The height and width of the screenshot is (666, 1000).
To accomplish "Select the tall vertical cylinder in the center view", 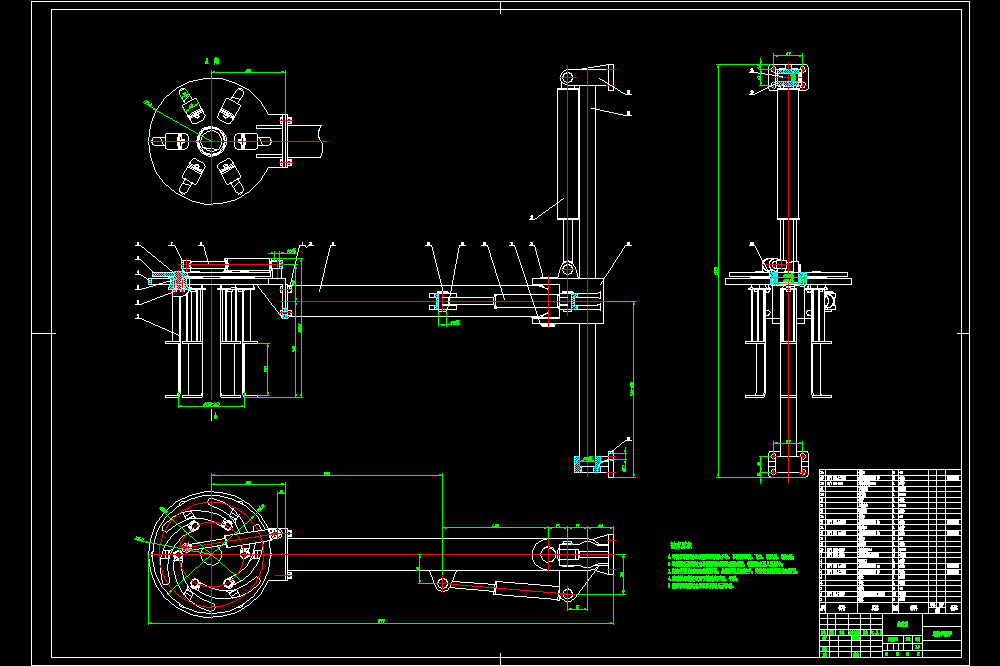I will coord(568,153).
